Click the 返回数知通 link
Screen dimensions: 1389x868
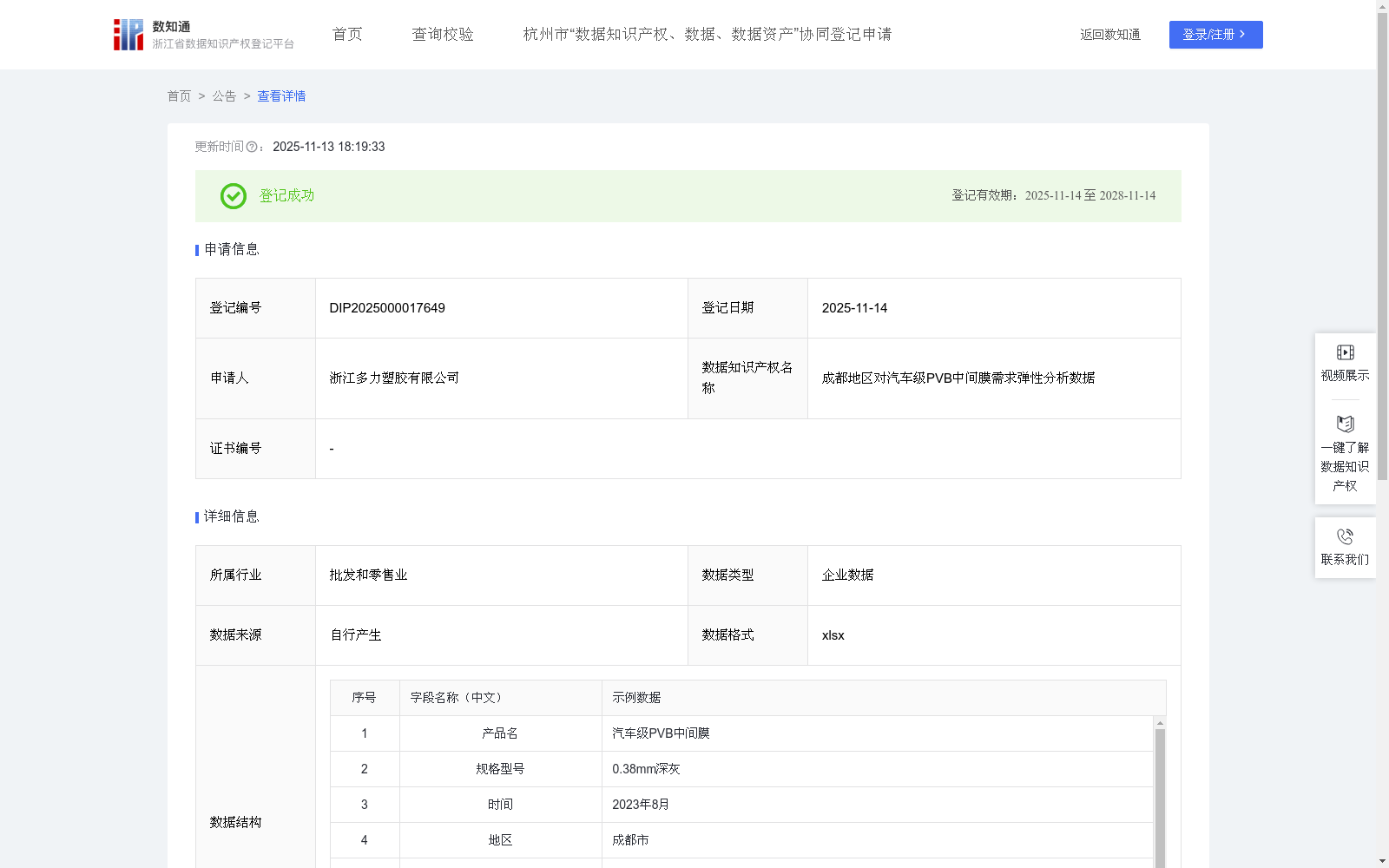pos(1109,35)
